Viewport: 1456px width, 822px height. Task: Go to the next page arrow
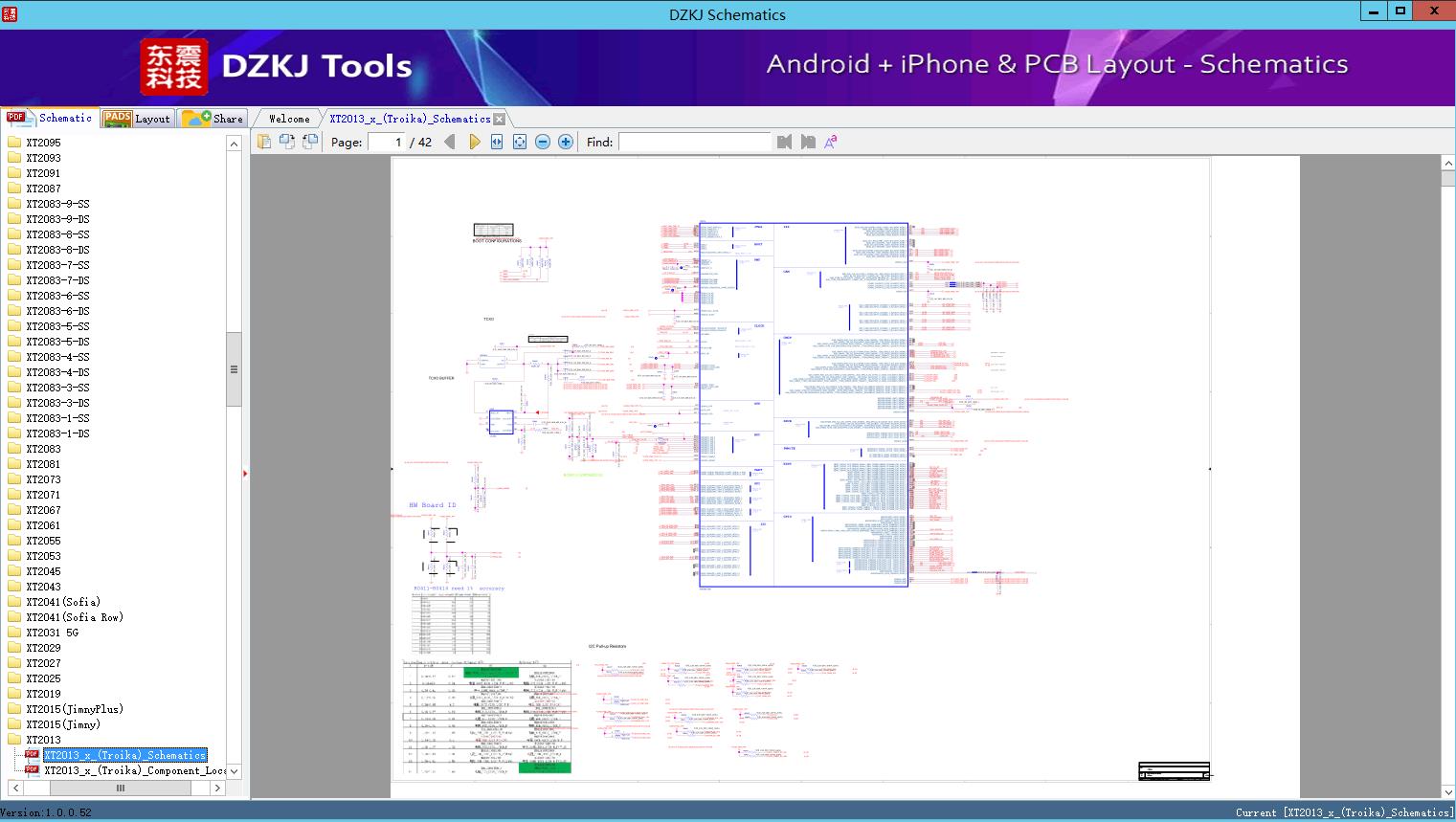pos(474,142)
